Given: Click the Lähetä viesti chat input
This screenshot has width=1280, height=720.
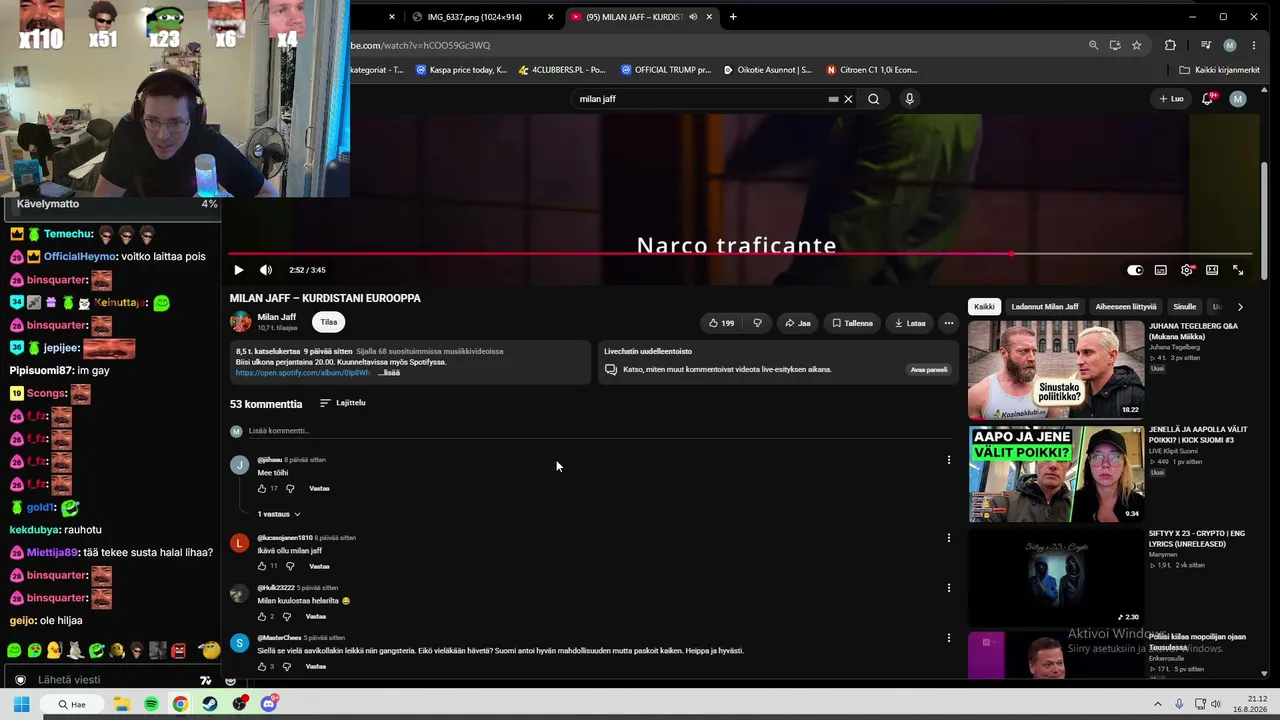Looking at the screenshot, I should pyautogui.click(x=110, y=680).
